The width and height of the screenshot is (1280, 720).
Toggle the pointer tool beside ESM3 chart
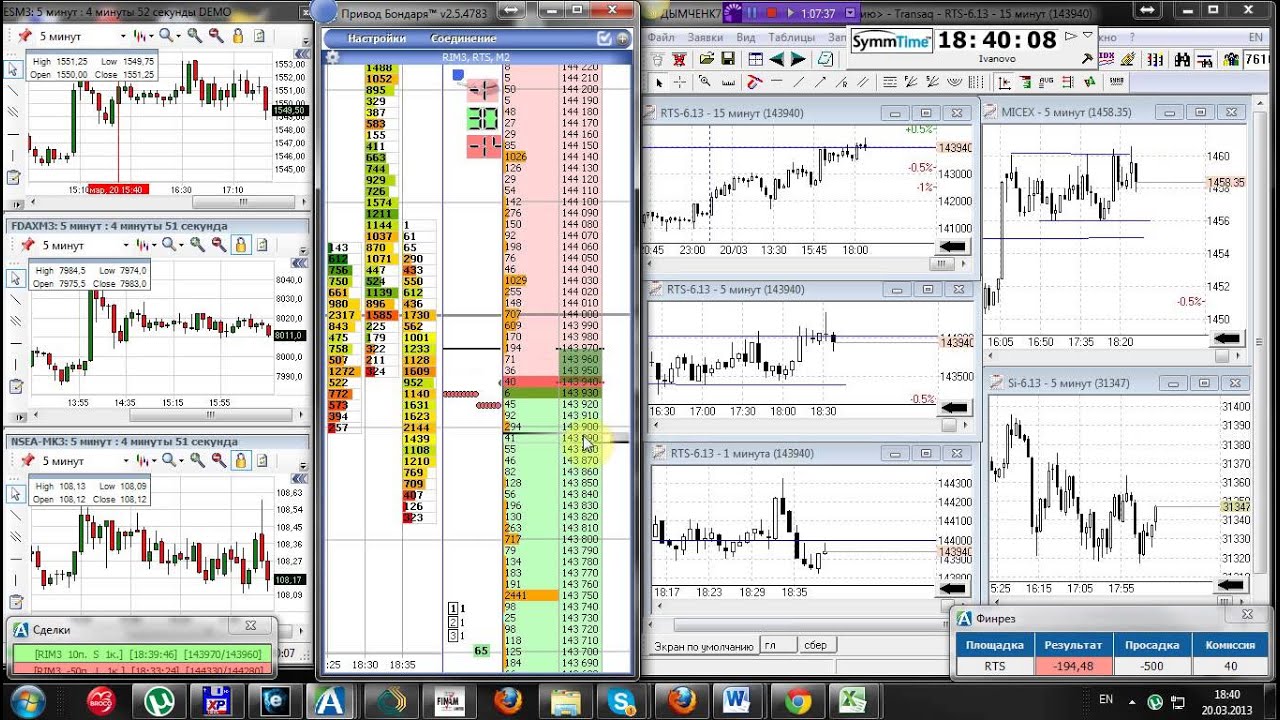click(x=13, y=69)
